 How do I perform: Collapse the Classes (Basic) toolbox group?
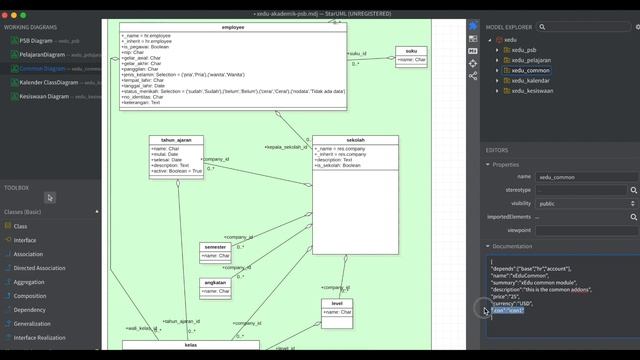97,212
